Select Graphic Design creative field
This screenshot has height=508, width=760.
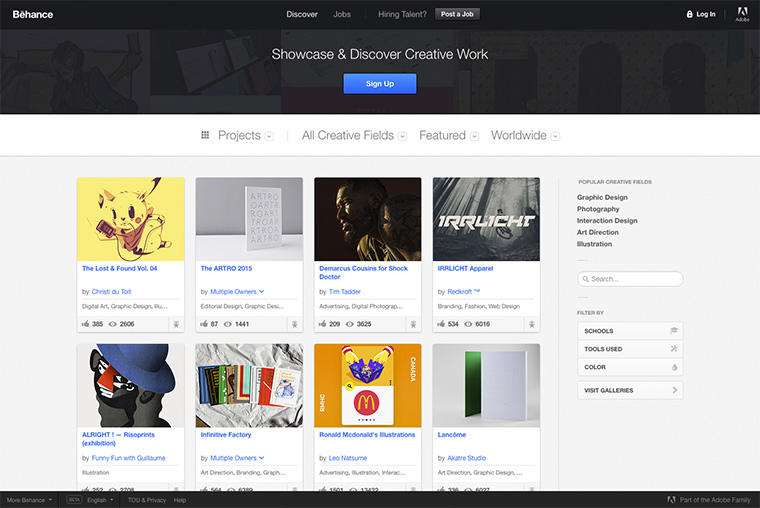pos(602,197)
